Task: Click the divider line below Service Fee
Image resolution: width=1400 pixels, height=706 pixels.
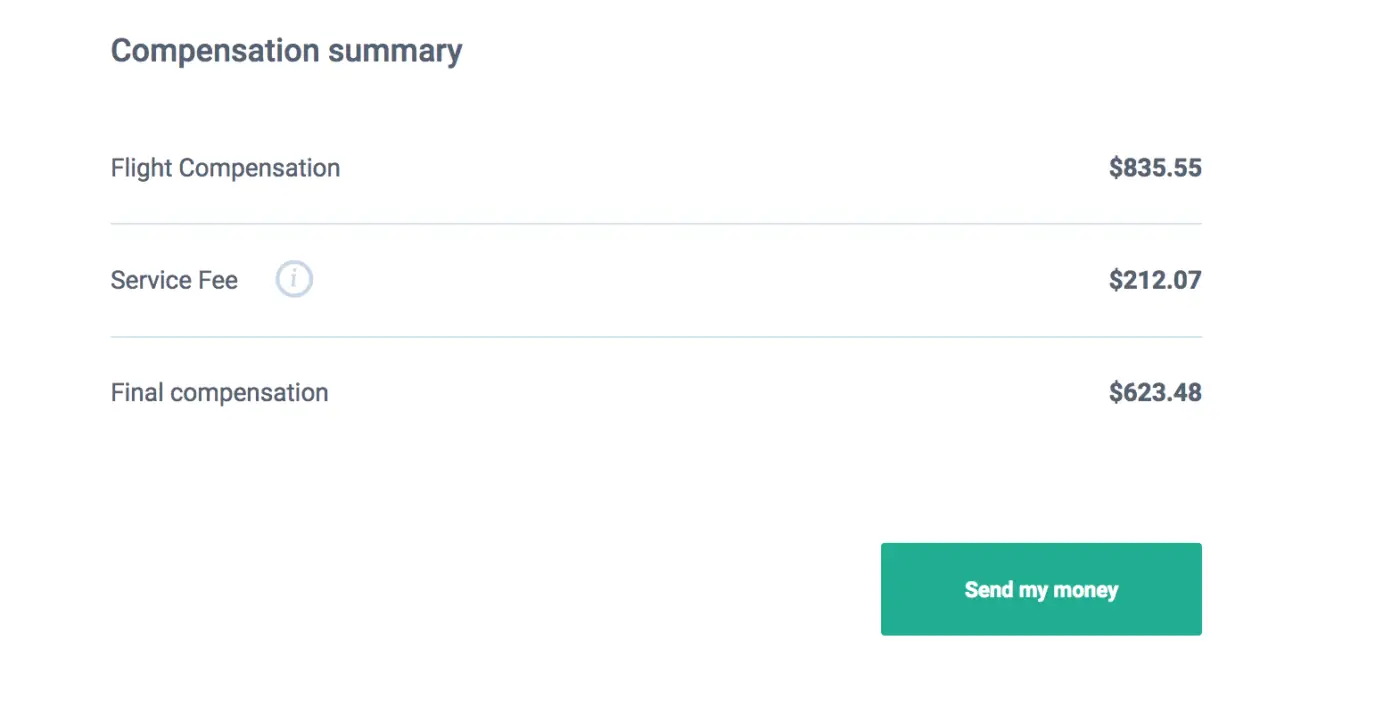Action: pyautogui.click(x=656, y=337)
